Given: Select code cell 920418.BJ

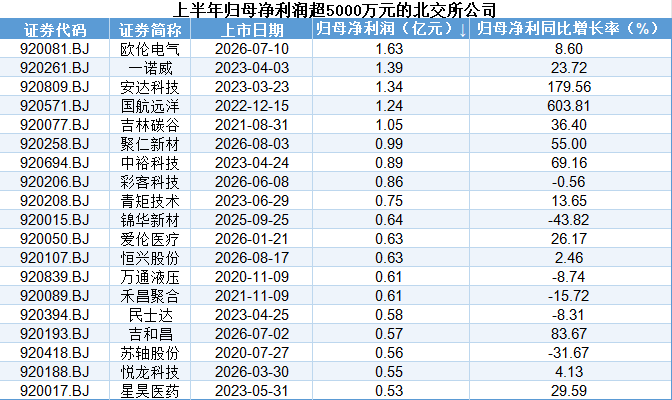Looking at the screenshot, I should [55, 352].
